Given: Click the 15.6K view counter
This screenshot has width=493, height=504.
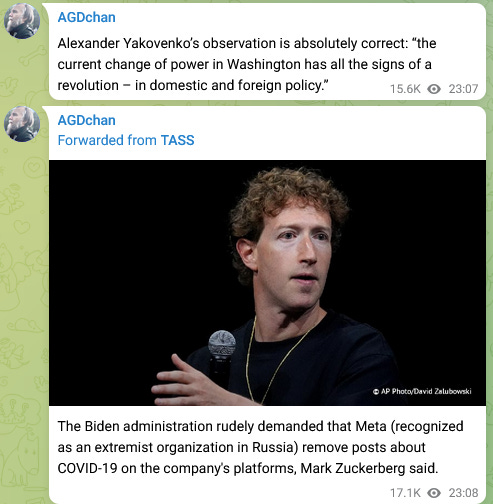Looking at the screenshot, I should click(x=405, y=89).
